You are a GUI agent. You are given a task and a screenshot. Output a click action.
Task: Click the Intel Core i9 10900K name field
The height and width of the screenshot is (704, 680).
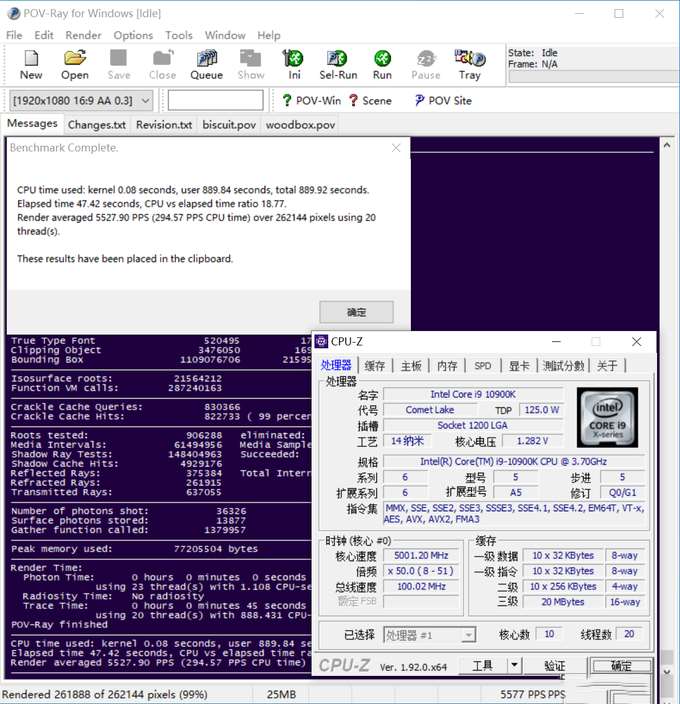(x=473, y=394)
